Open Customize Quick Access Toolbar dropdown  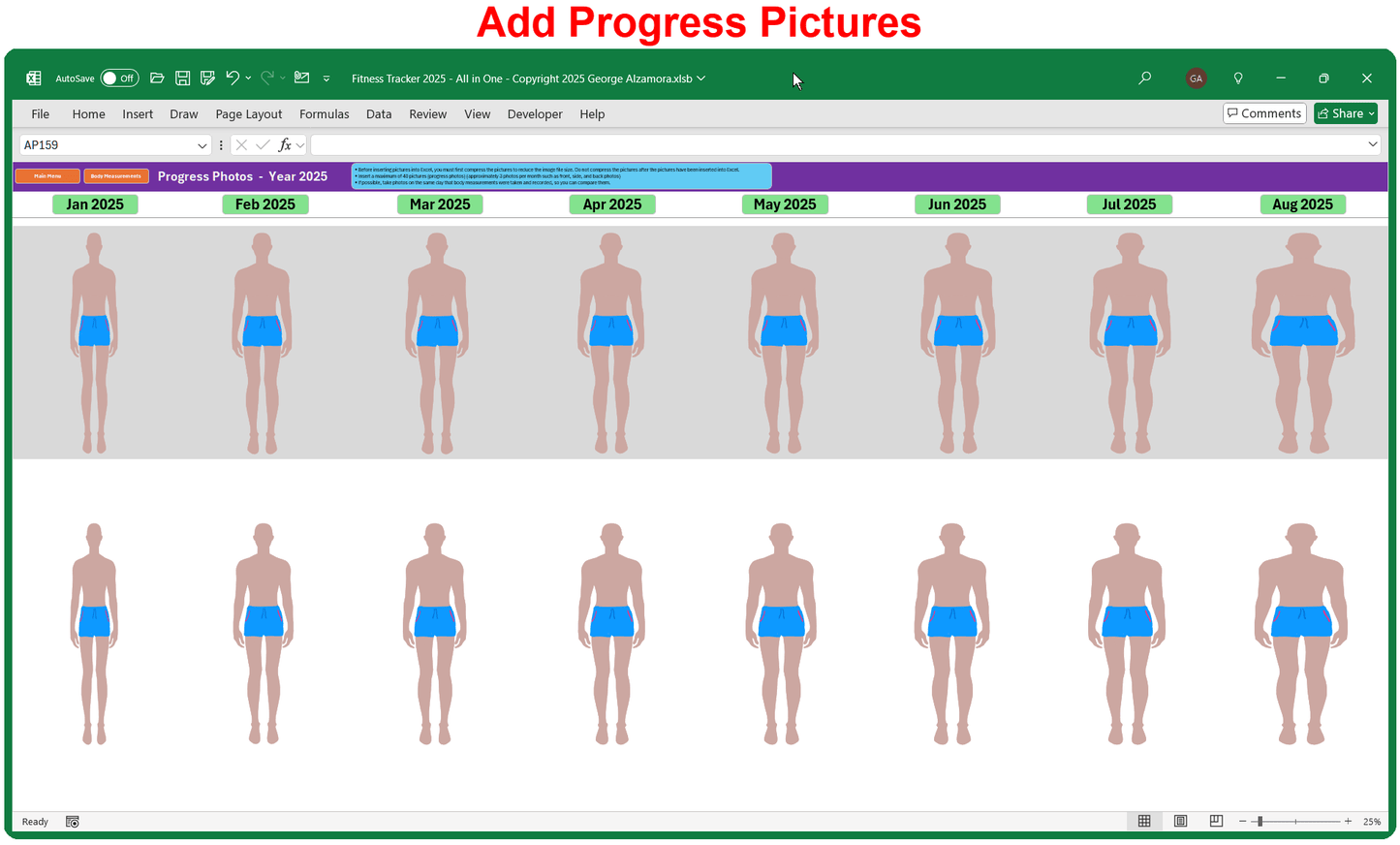[x=327, y=78]
